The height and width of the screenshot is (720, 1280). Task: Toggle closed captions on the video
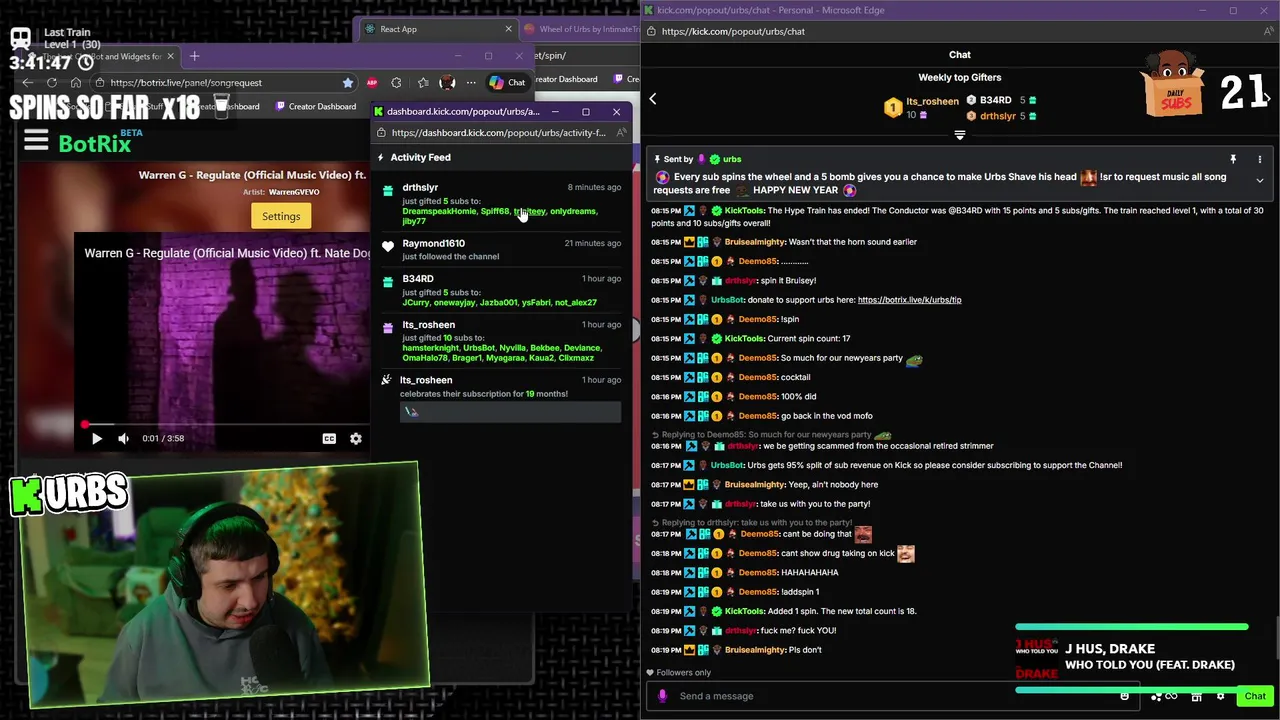(329, 438)
